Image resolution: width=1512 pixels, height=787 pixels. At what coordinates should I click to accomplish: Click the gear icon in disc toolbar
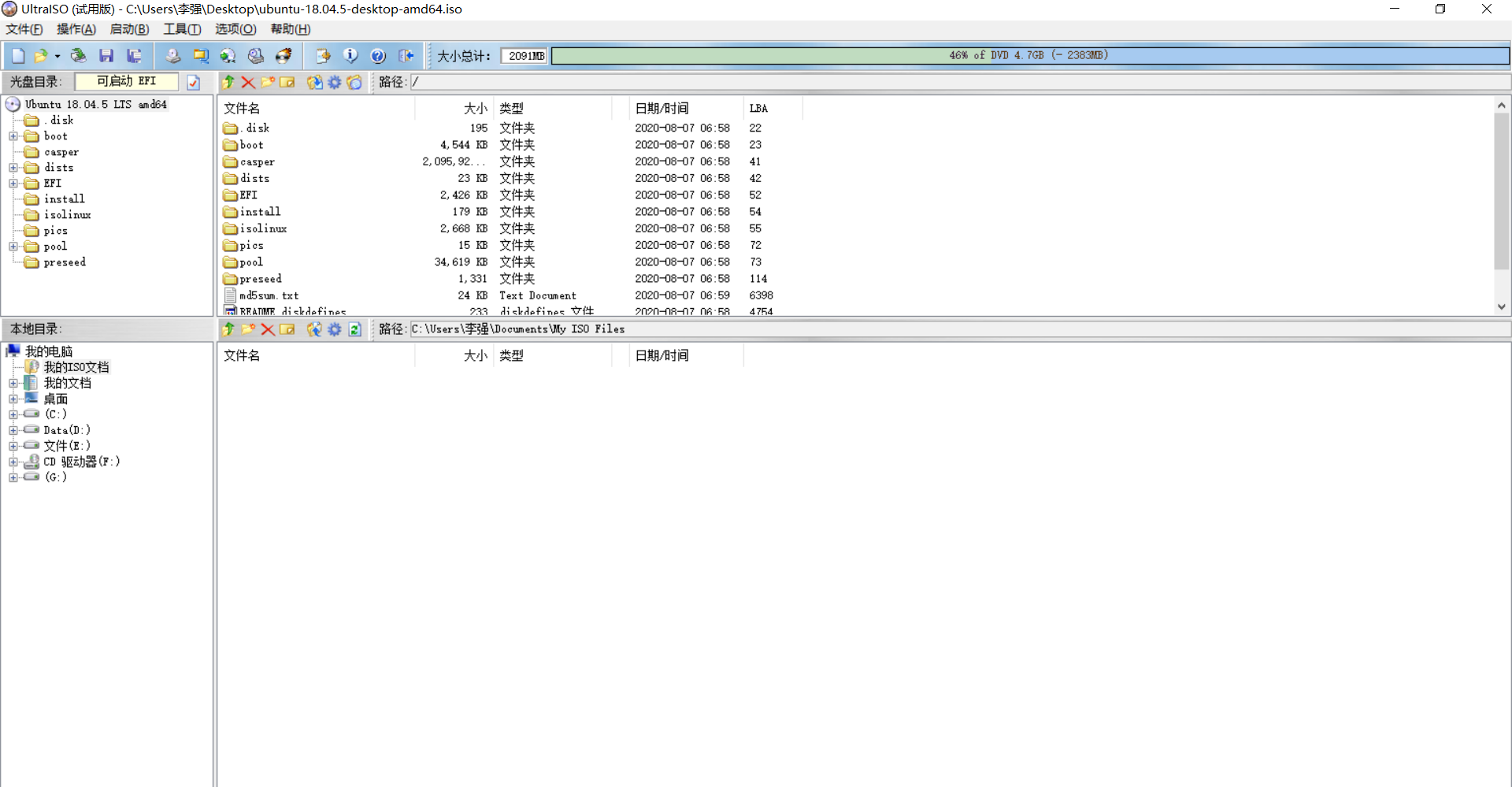pyautogui.click(x=335, y=82)
